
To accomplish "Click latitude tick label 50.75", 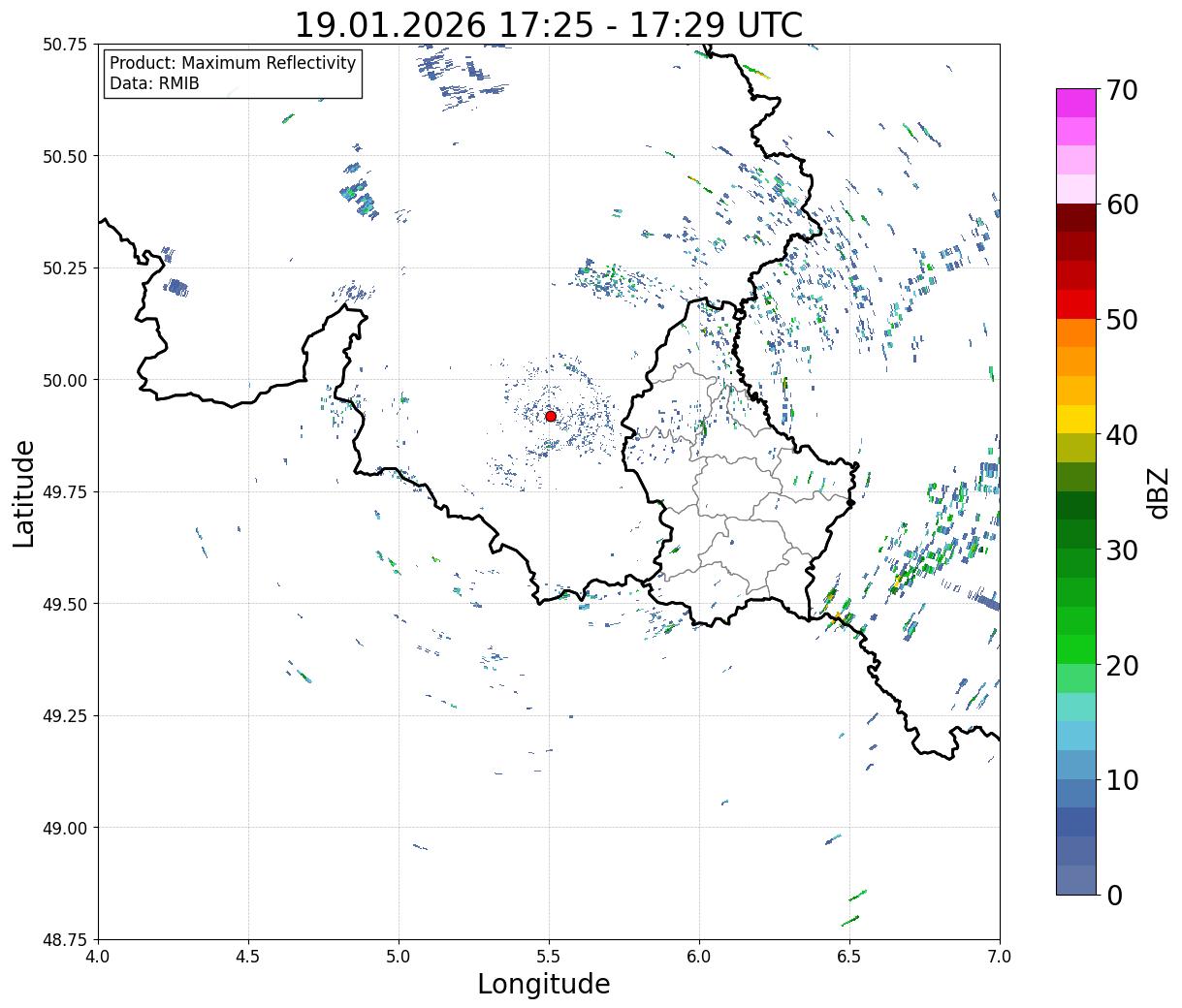I will pyautogui.click(x=65, y=45).
